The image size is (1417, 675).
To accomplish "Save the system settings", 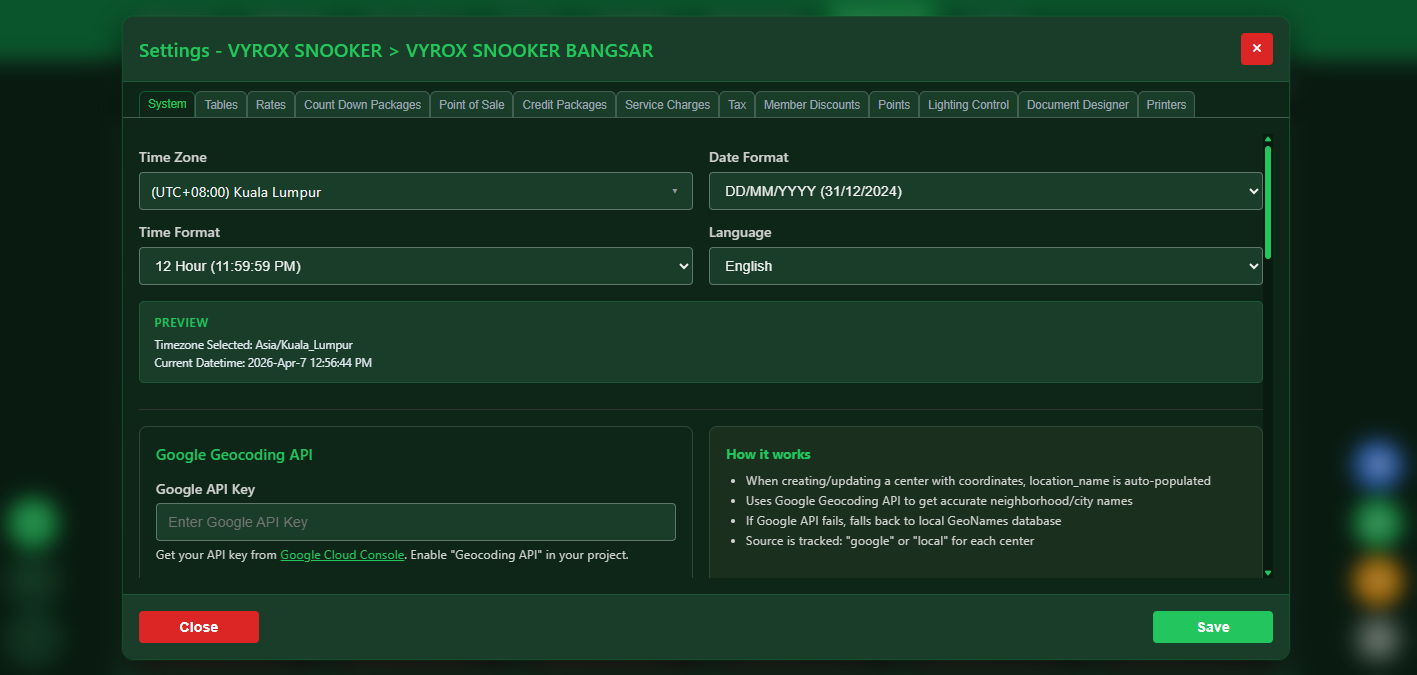I will pos(1212,627).
